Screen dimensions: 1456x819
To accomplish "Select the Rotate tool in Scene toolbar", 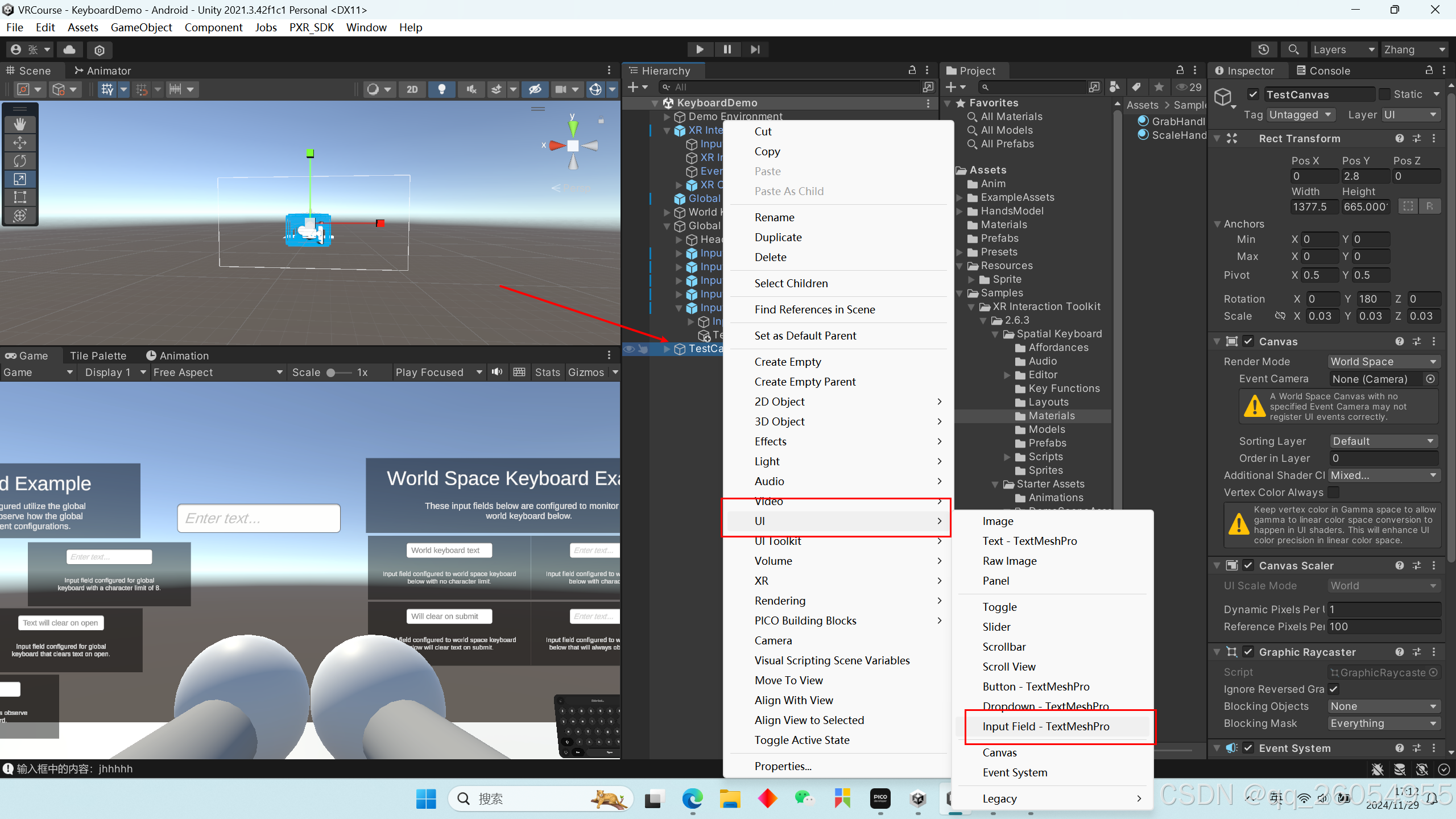I will 20,161.
